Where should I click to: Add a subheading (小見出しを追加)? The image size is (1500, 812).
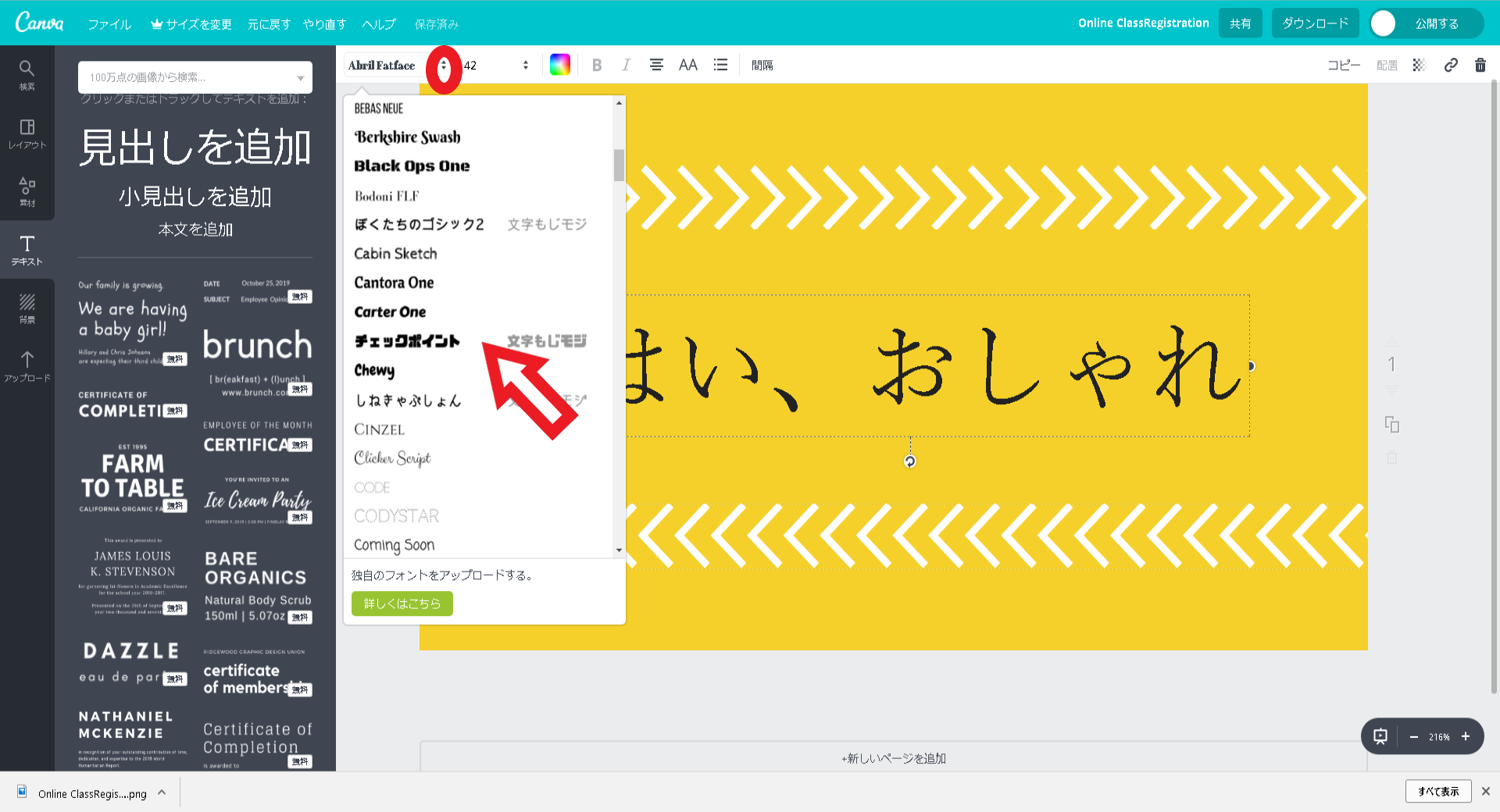point(195,197)
